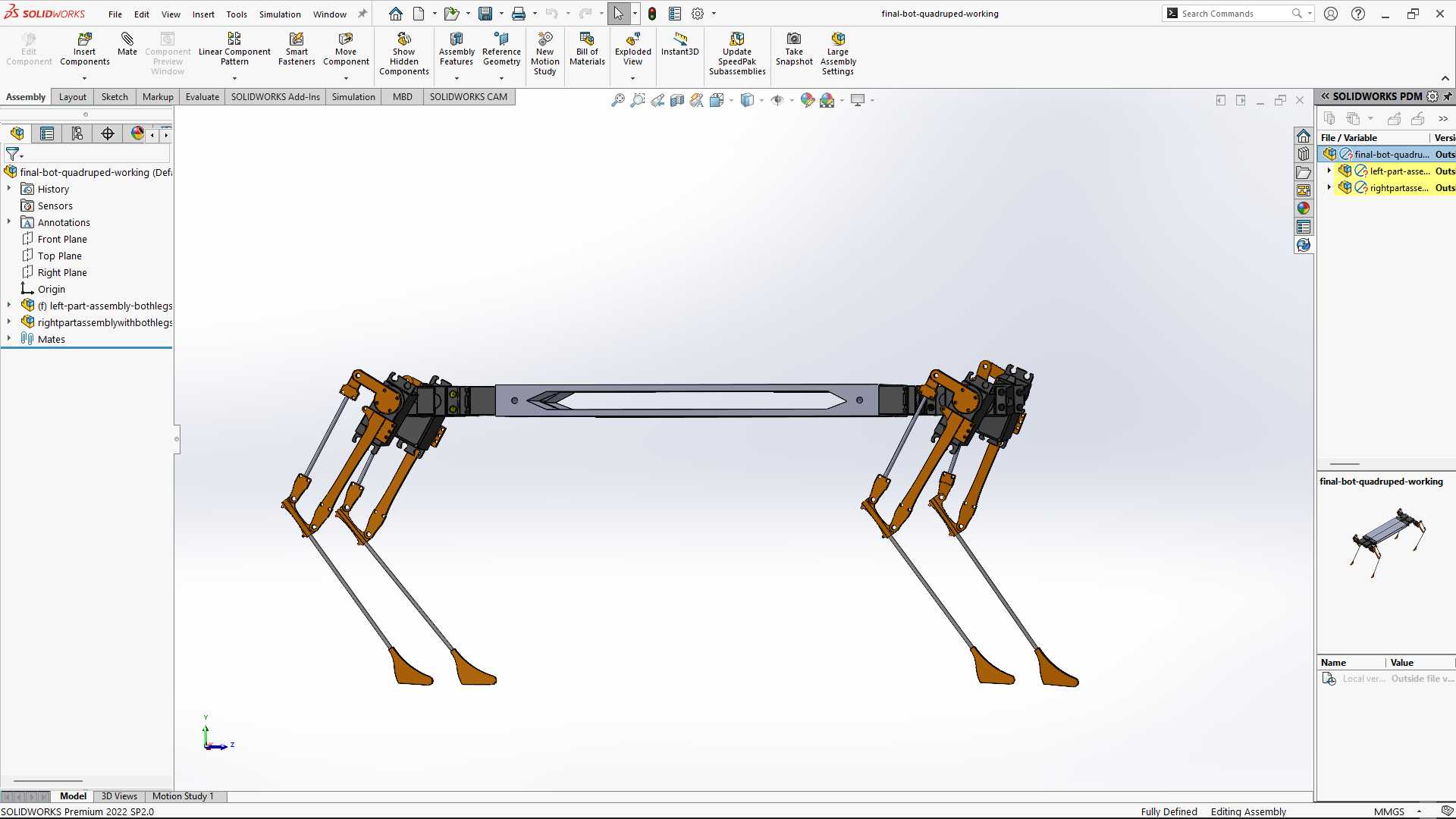
Task: Open the PropertyManager tab in feature panel
Action: (x=47, y=134)
